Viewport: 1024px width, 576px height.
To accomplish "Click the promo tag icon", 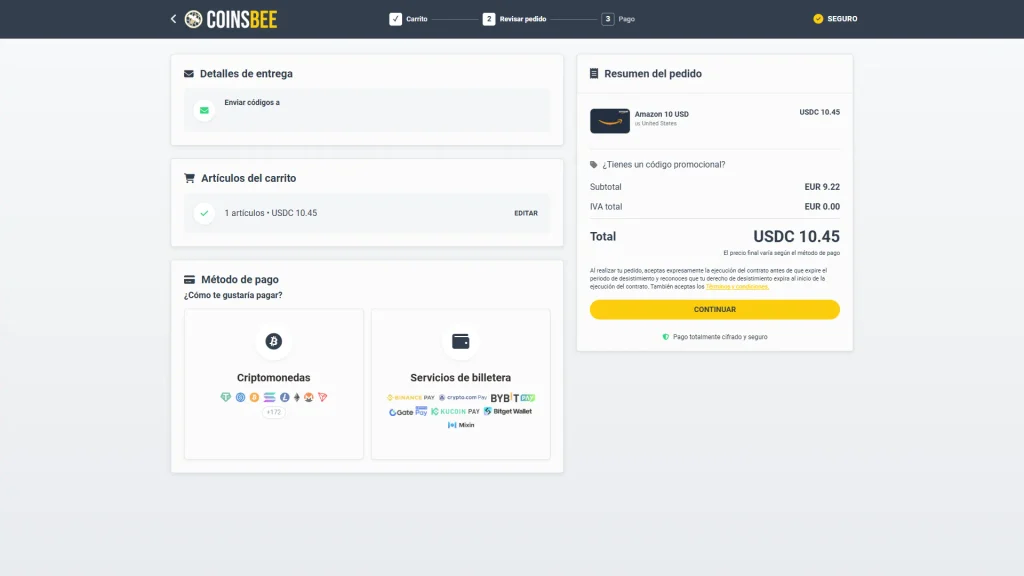I will [594, 165].
